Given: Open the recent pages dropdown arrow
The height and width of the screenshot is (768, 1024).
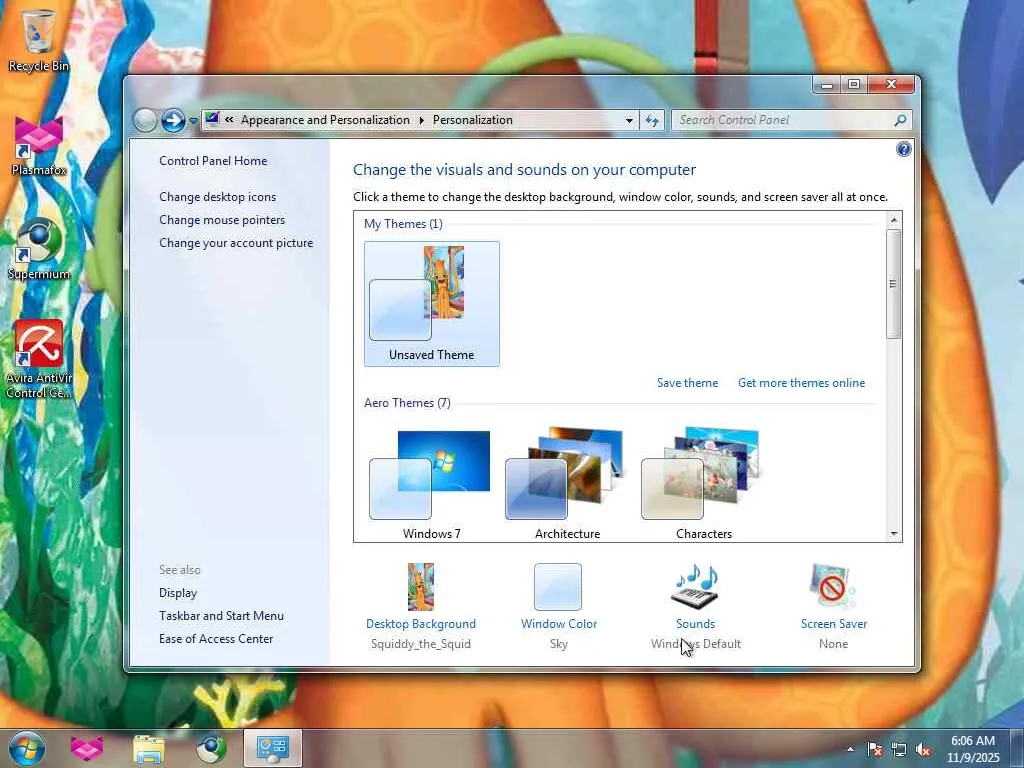Looking at the screenshot, I should [193, 121].
